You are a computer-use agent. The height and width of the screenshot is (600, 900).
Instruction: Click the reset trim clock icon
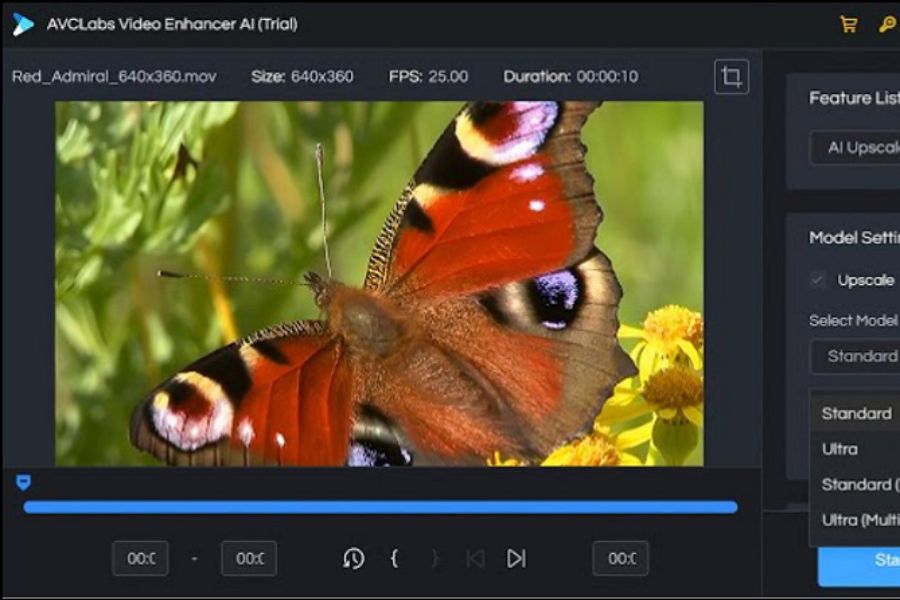pos(353,558)
